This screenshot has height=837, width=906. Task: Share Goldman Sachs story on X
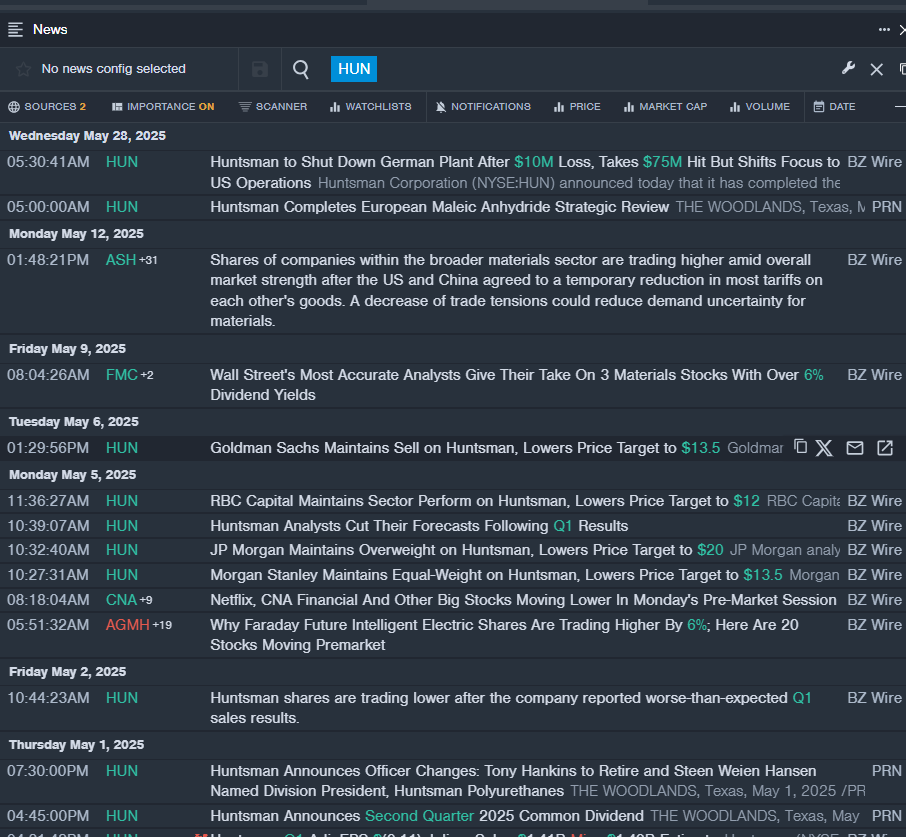pyautogui.click(x=824, y=448)
